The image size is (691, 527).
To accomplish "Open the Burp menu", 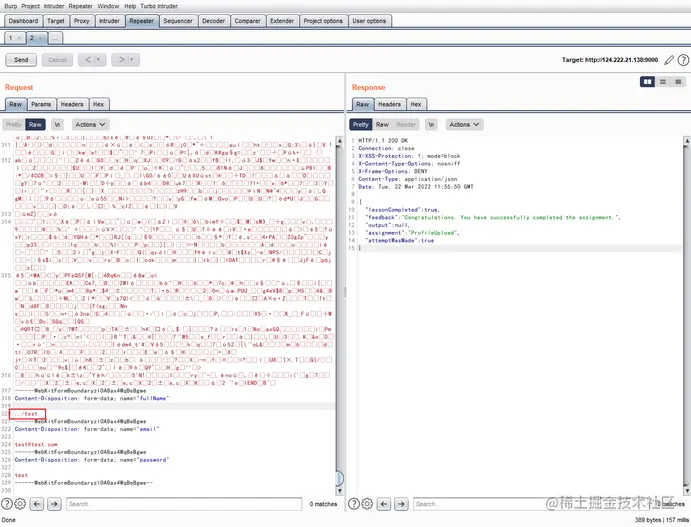I will (x=11, y=6).
